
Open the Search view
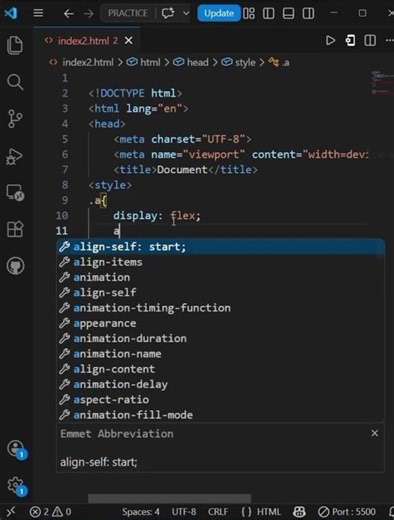(x=15, y=82)
